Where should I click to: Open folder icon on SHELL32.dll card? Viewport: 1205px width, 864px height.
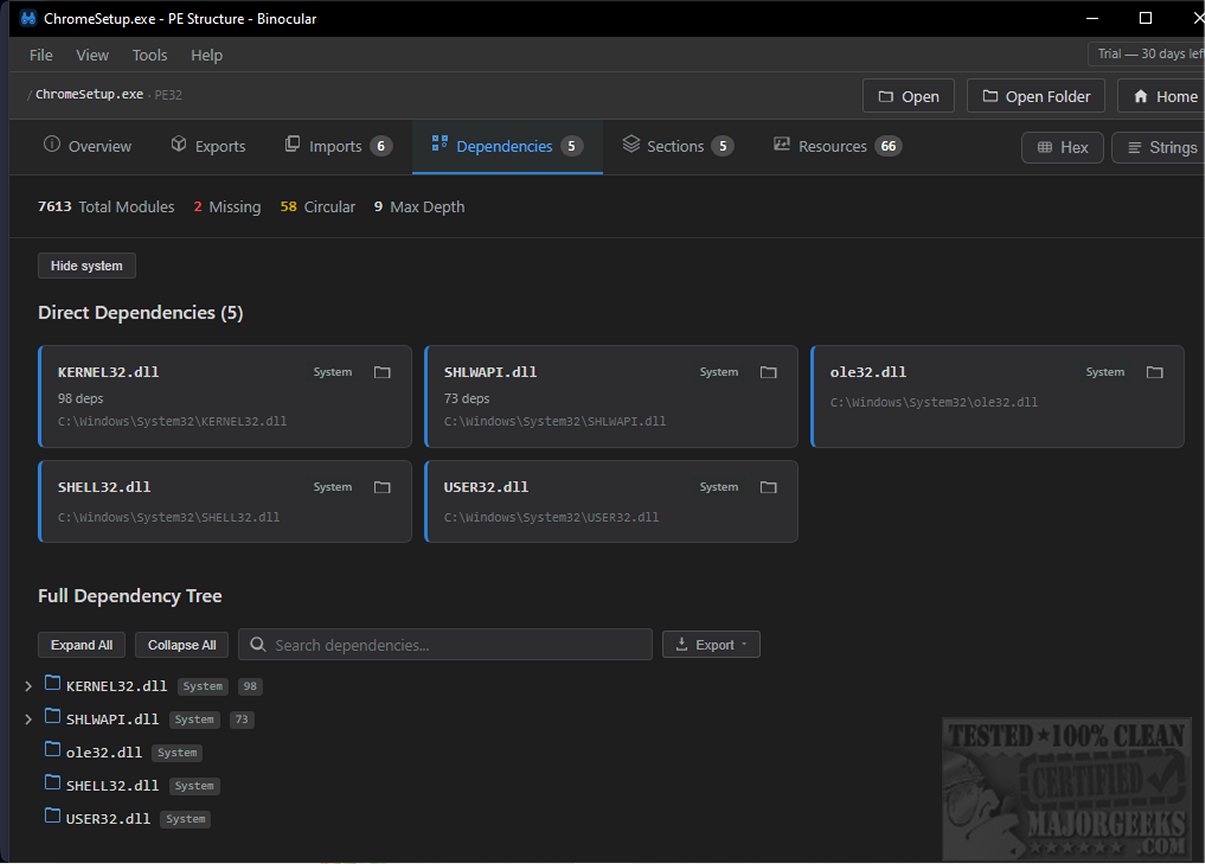pyautogui.click(x=382, y=487)
